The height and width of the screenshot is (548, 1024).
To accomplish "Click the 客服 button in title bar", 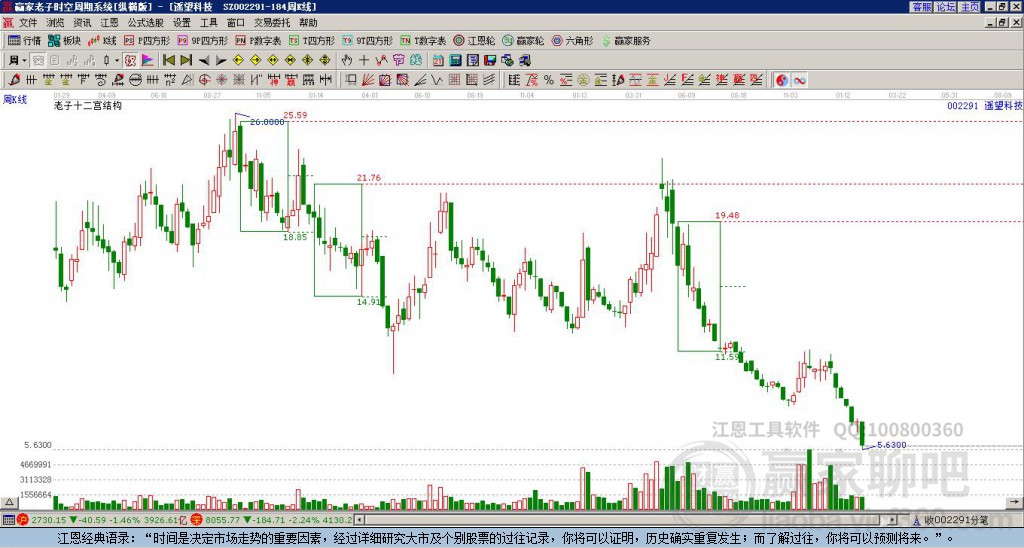I will (921, 7).
